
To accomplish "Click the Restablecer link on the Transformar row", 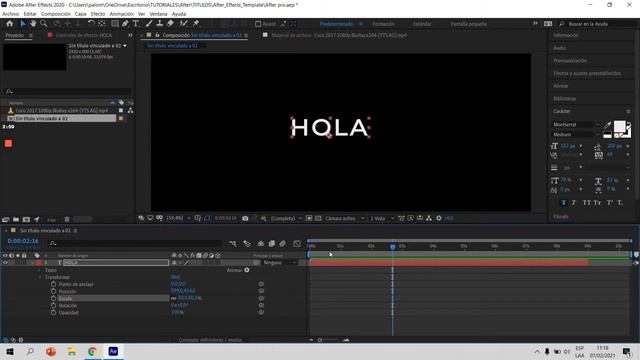I will pyautogui.click(x=176, y=277).
